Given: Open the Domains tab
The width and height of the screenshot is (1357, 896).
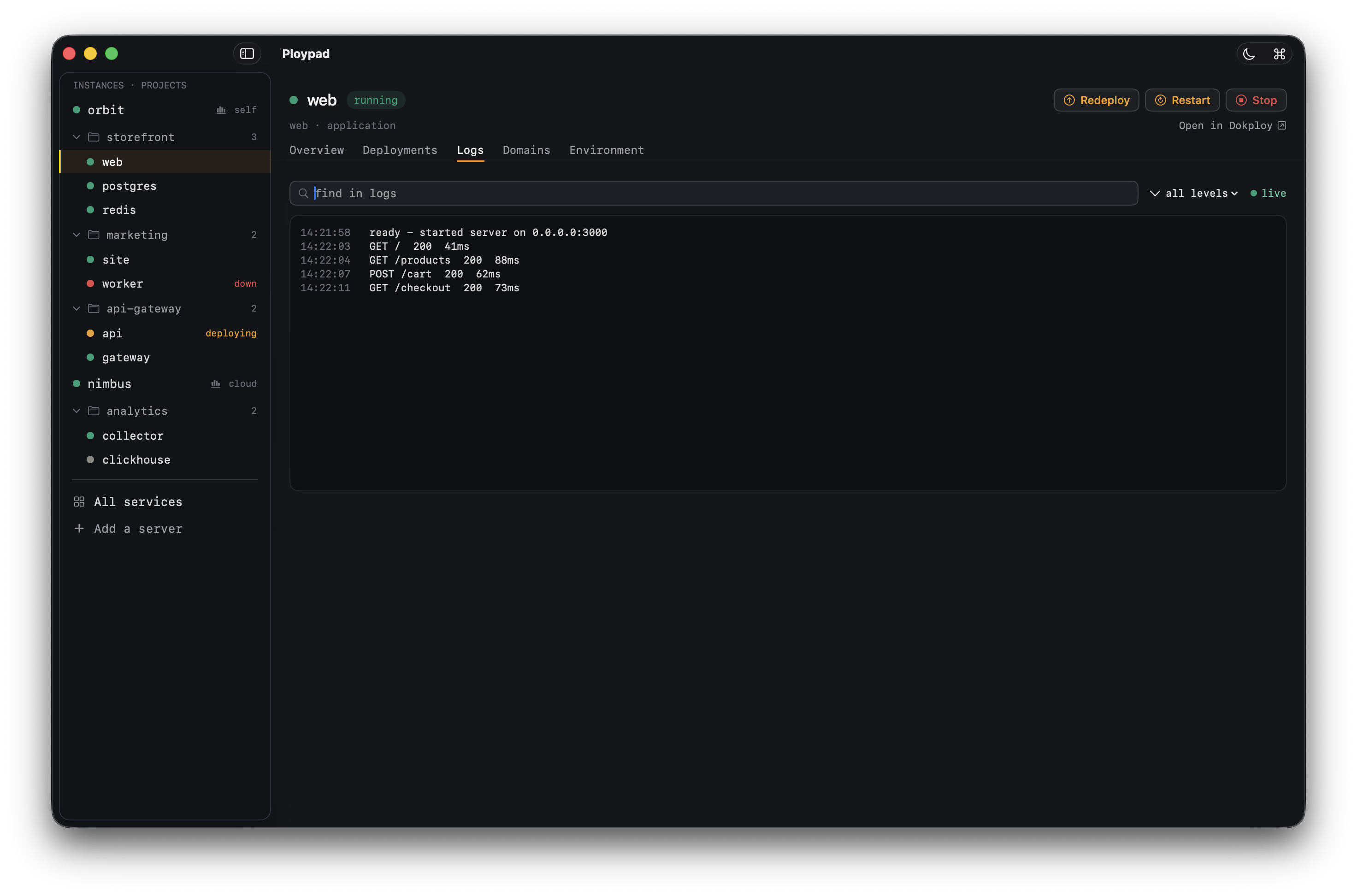Looking at the screenshot, I should pyautogui.click(x=526, y=150).
